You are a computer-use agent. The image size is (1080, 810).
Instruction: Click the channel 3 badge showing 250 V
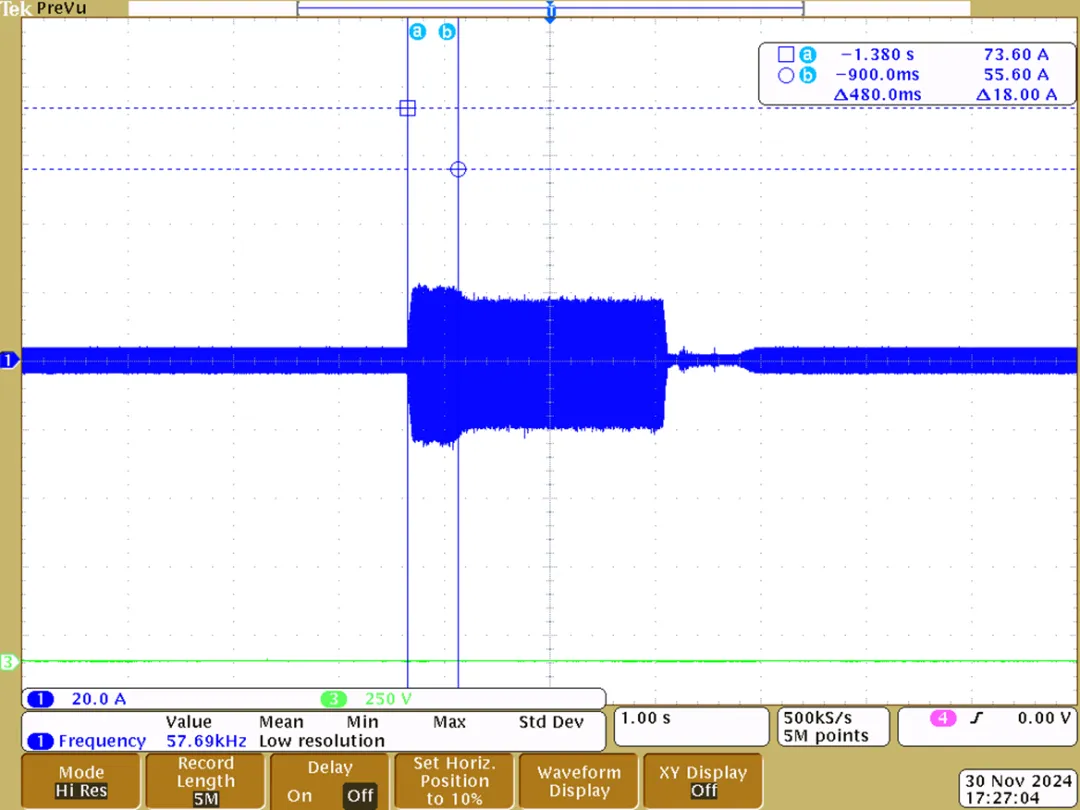pyautogui.click(x=334, y=699)
